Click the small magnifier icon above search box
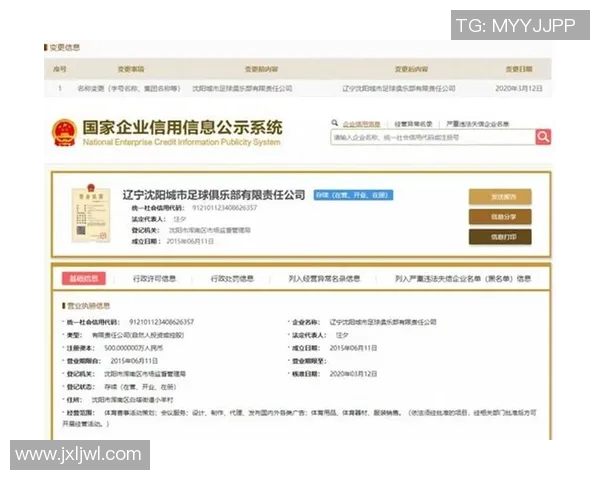Viewport: 600px width, 480px height. (334, 123)
